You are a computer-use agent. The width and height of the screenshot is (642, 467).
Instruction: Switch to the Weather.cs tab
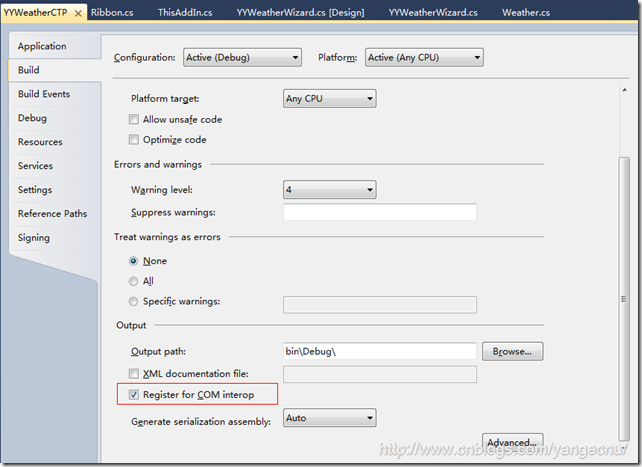tap(526, 13)
